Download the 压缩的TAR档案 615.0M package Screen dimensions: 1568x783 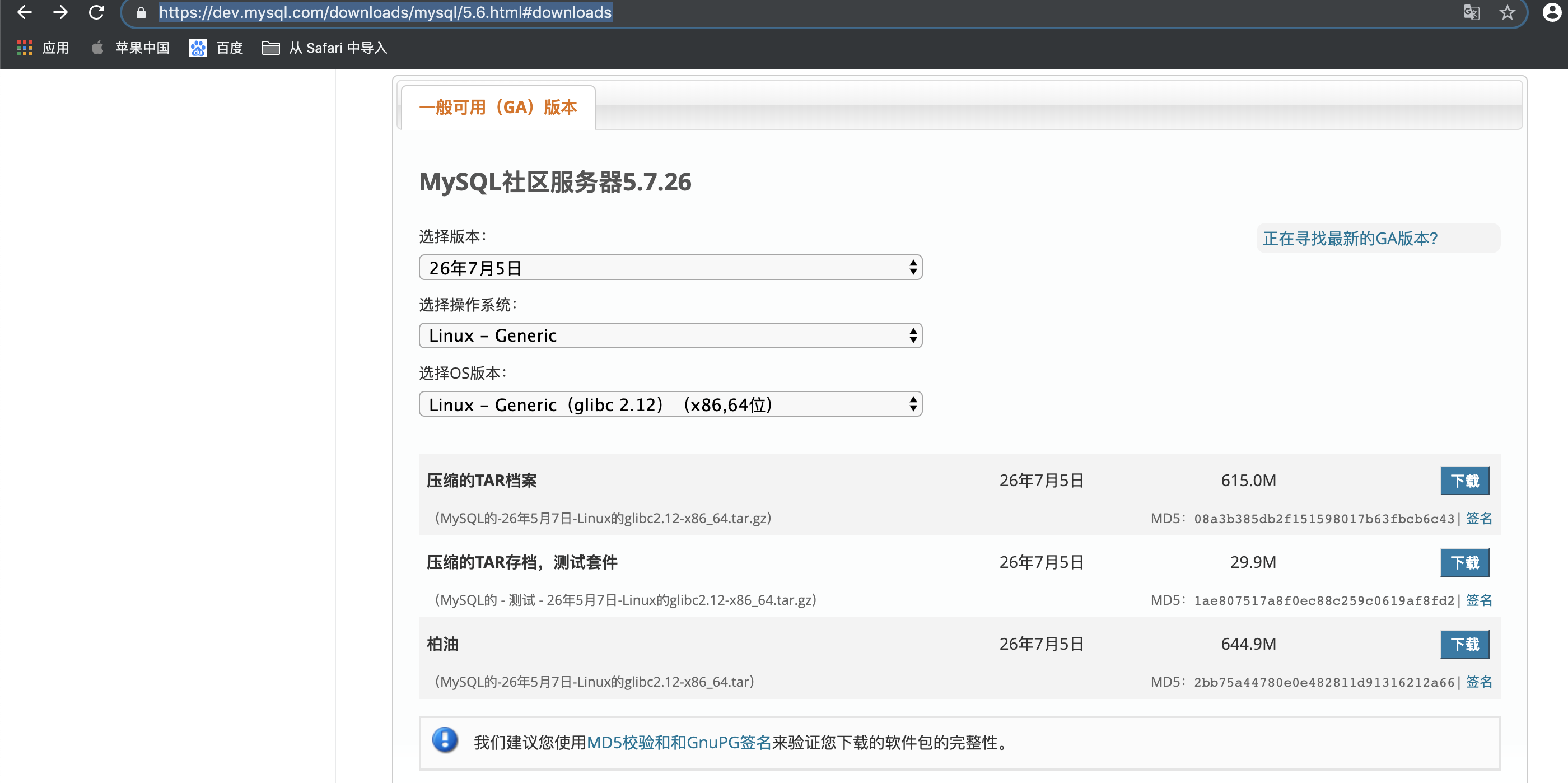pos(1464,481)
